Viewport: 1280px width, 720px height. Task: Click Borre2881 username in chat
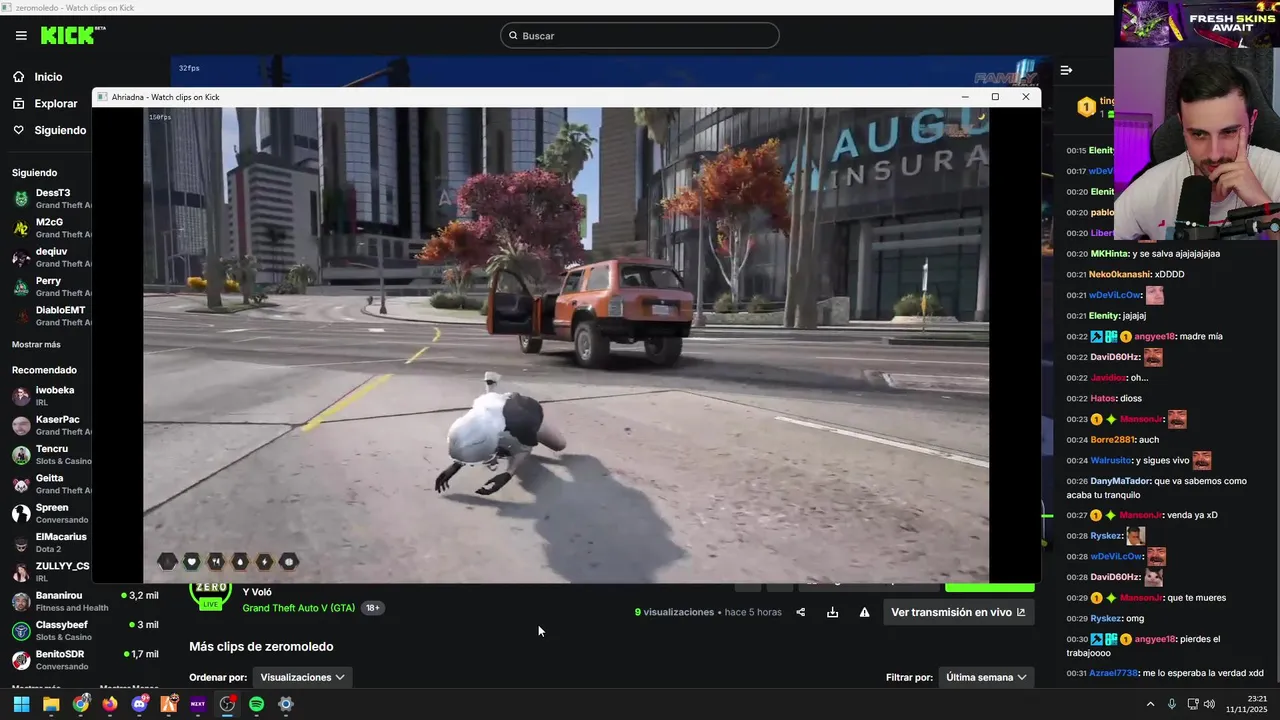pos(1113,440)
